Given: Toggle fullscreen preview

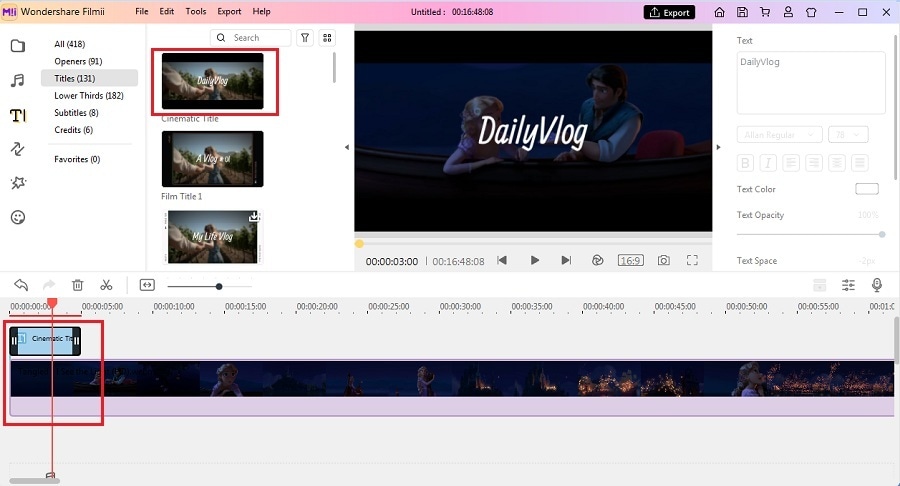Looking at the screenshot, I should pyautogui.click(x=692, y=261).
